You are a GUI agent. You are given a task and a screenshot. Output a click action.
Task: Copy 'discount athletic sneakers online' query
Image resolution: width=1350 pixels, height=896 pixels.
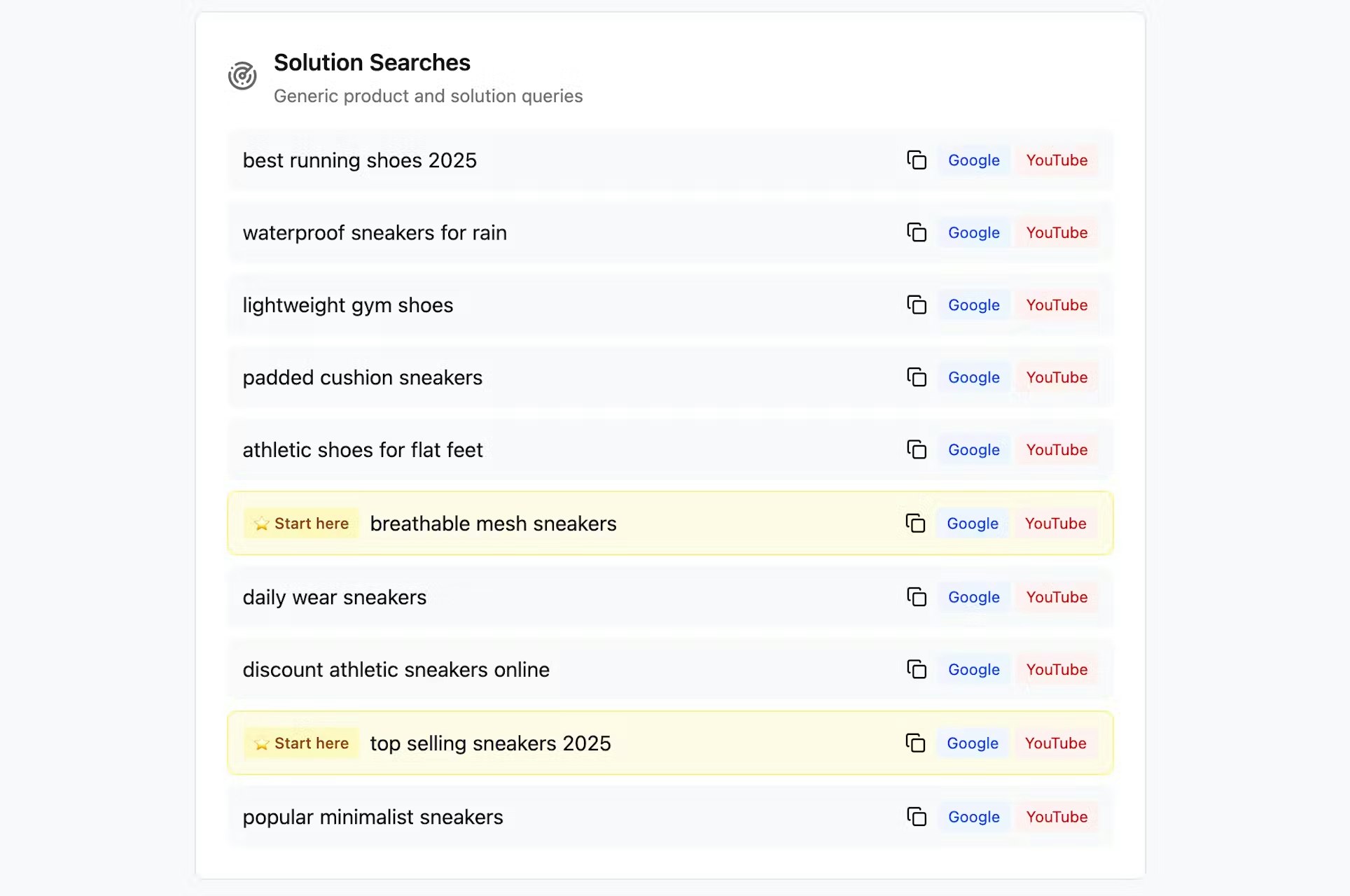(x=917, y=669)
